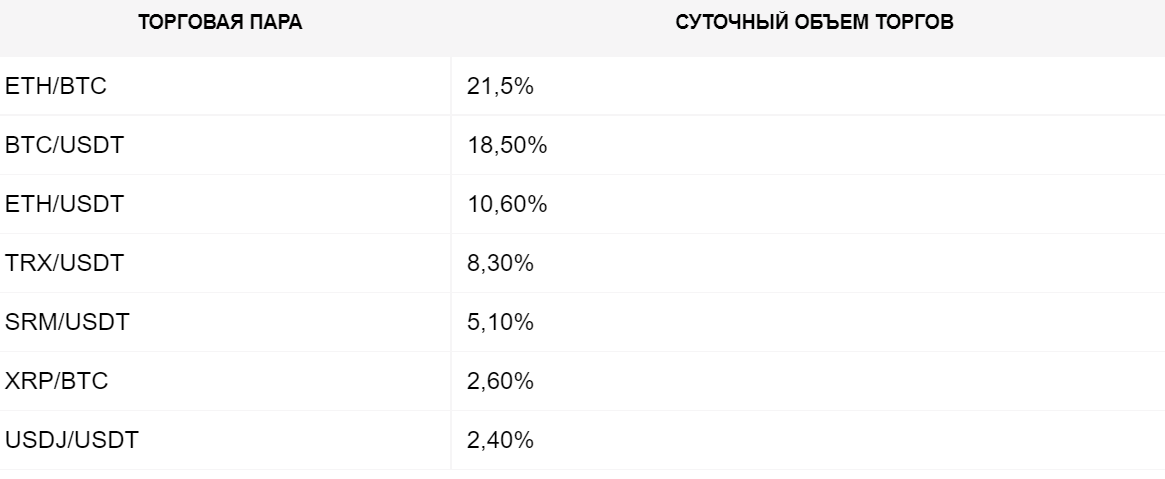Screen dimensions: 1165x479
Task: Click the word ТОРГОВ in the header
Action: click(x=917, y=22)
